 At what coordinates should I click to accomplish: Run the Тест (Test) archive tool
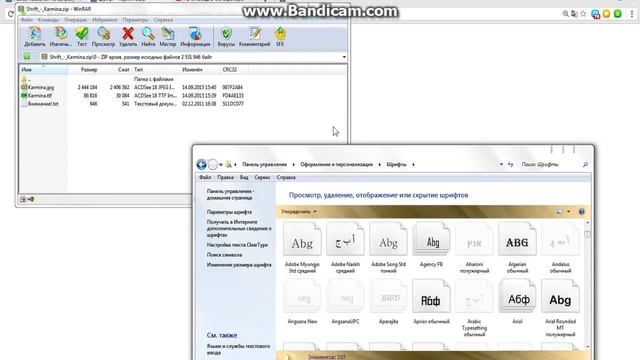(x=82, y=36)
